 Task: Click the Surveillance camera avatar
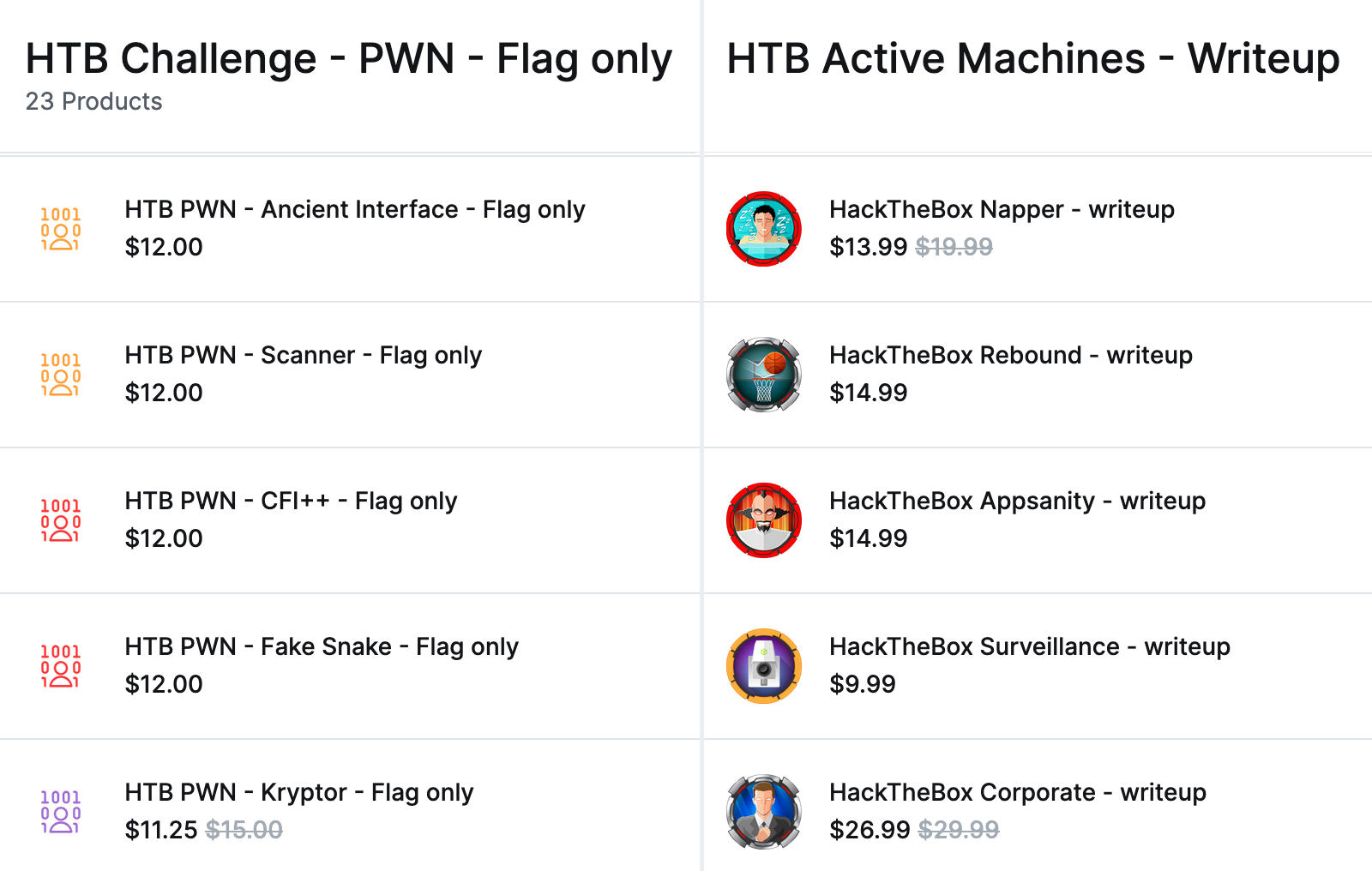[x=763, y=666]
